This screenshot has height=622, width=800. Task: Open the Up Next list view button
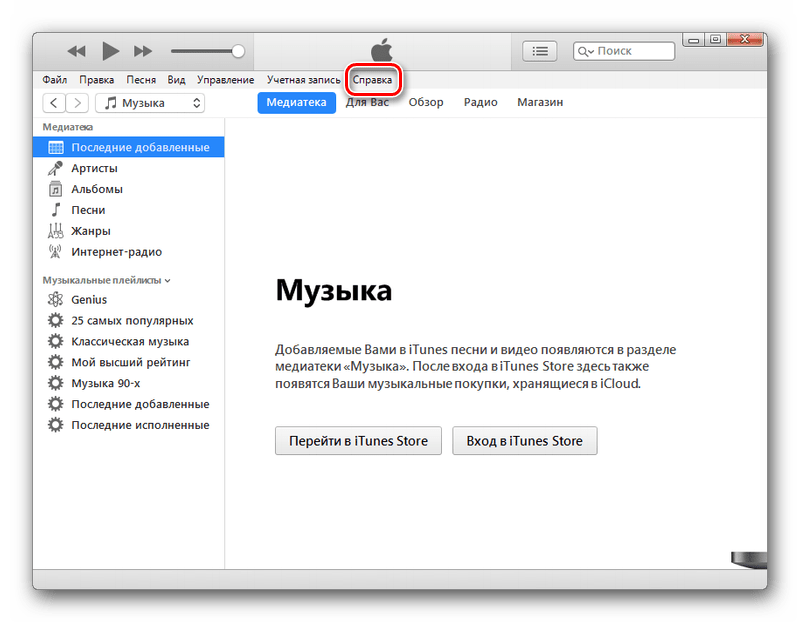[539, 51]
